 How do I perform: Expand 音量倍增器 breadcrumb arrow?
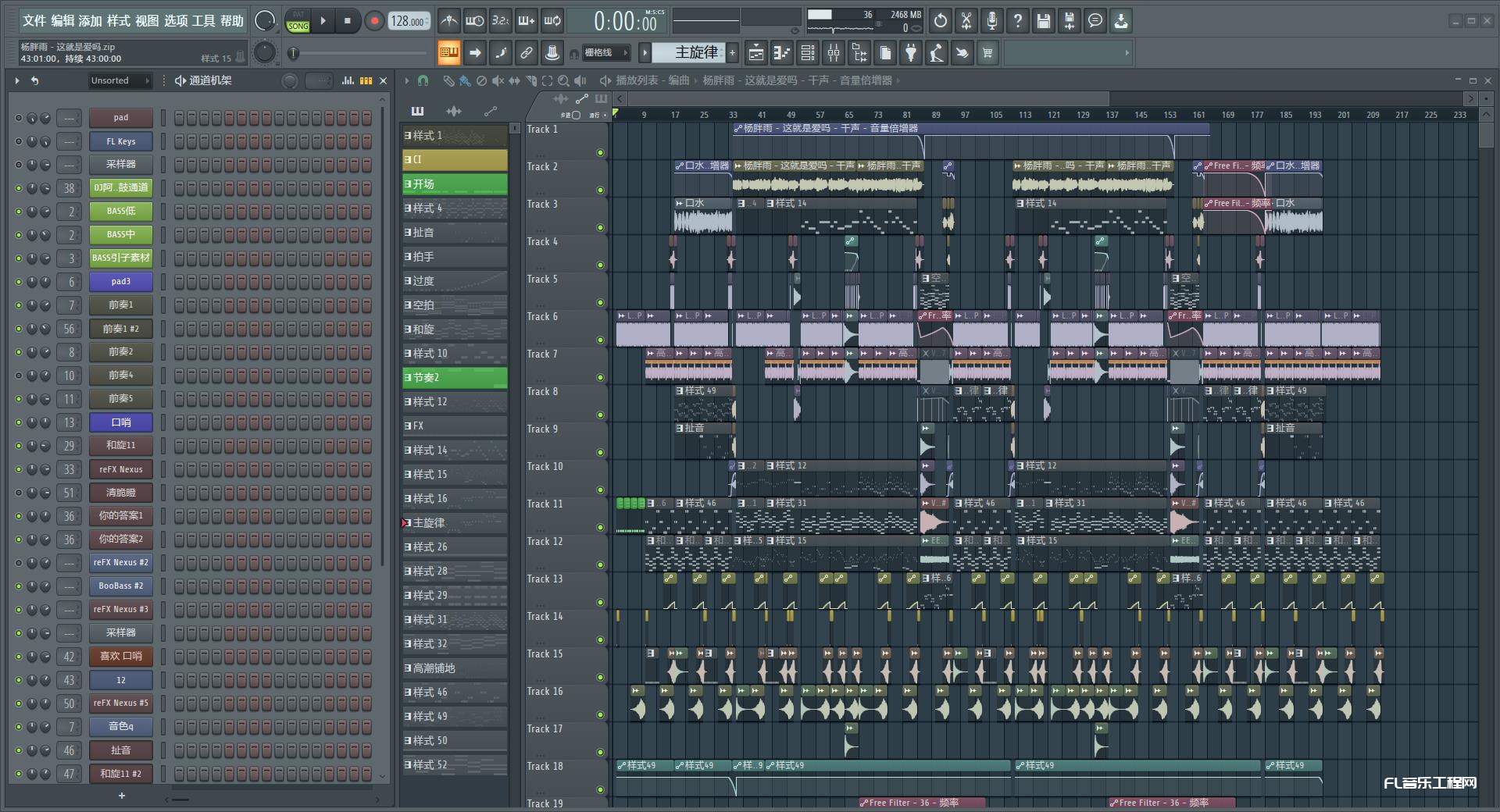coord(898,80)
